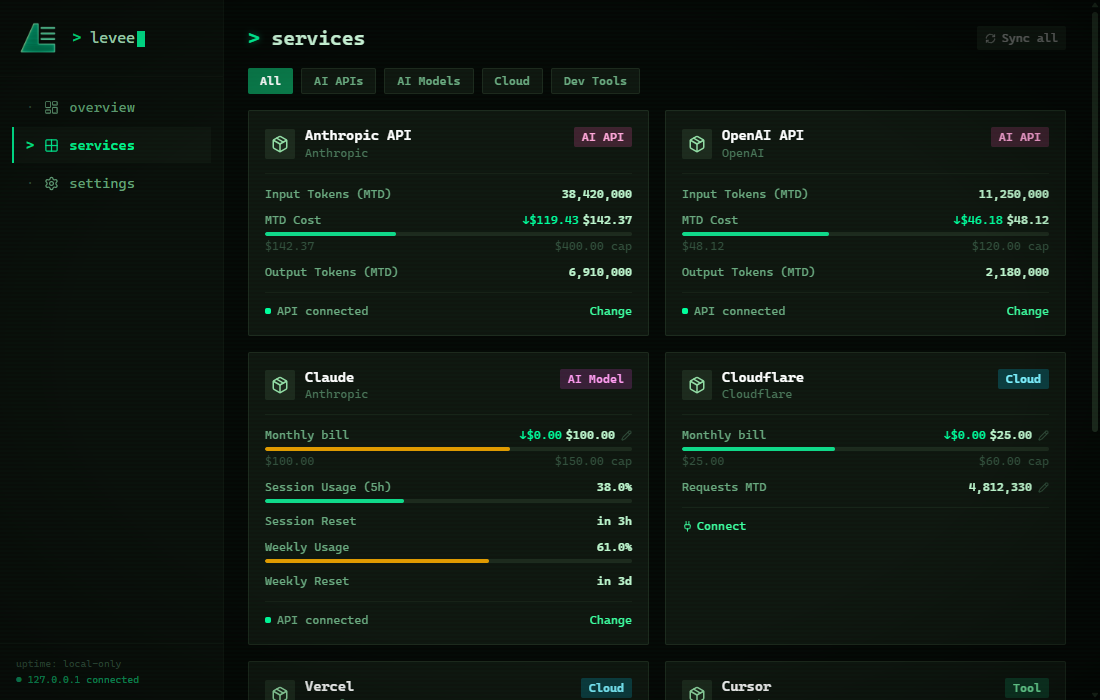The image size is (1100, 700).
Task: Click the Cloudflare card cube icon
Action: (697, 385)
